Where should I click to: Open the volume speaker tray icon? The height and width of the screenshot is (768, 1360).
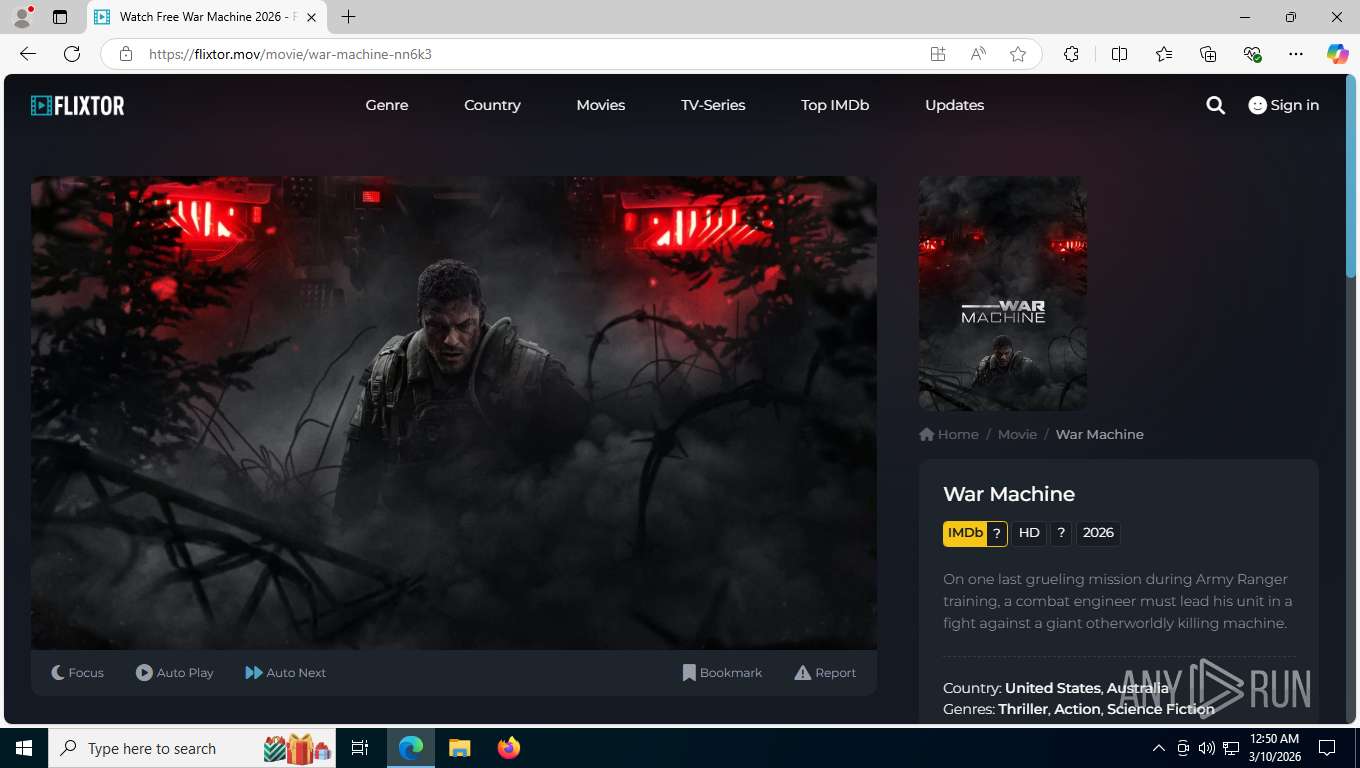pos(1207,748)
